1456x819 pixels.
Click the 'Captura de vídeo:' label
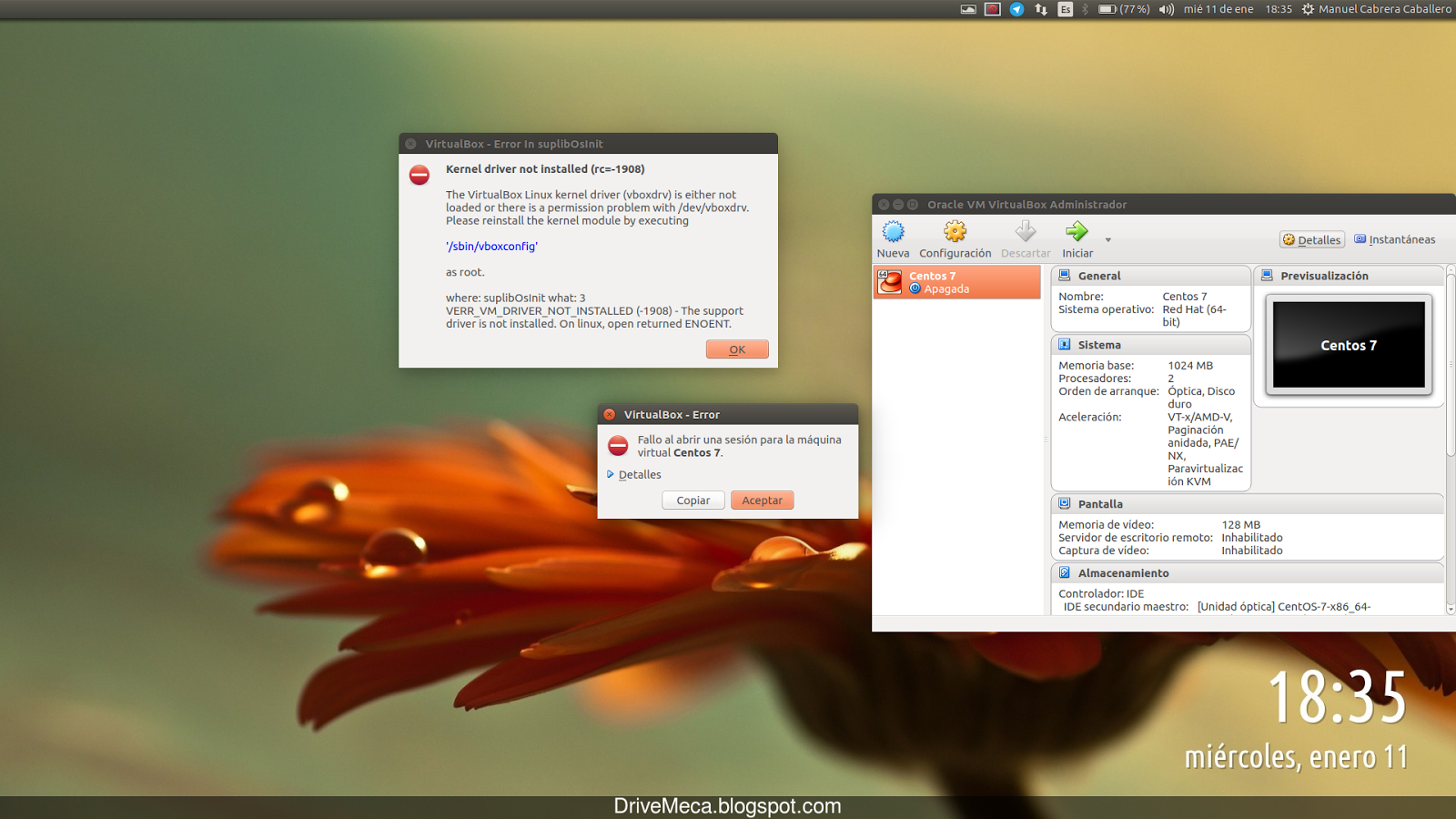1104,551
